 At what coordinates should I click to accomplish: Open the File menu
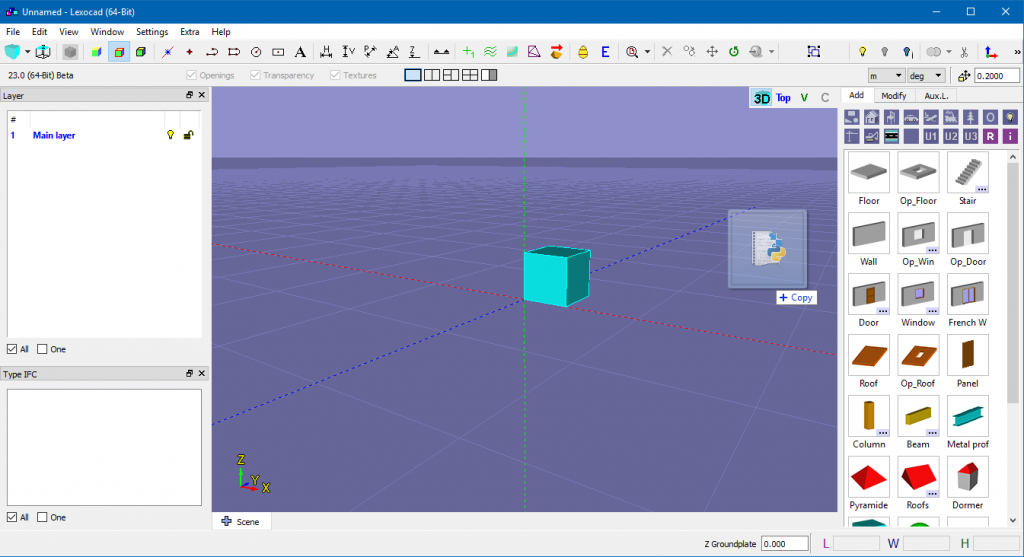pos(13,31)
